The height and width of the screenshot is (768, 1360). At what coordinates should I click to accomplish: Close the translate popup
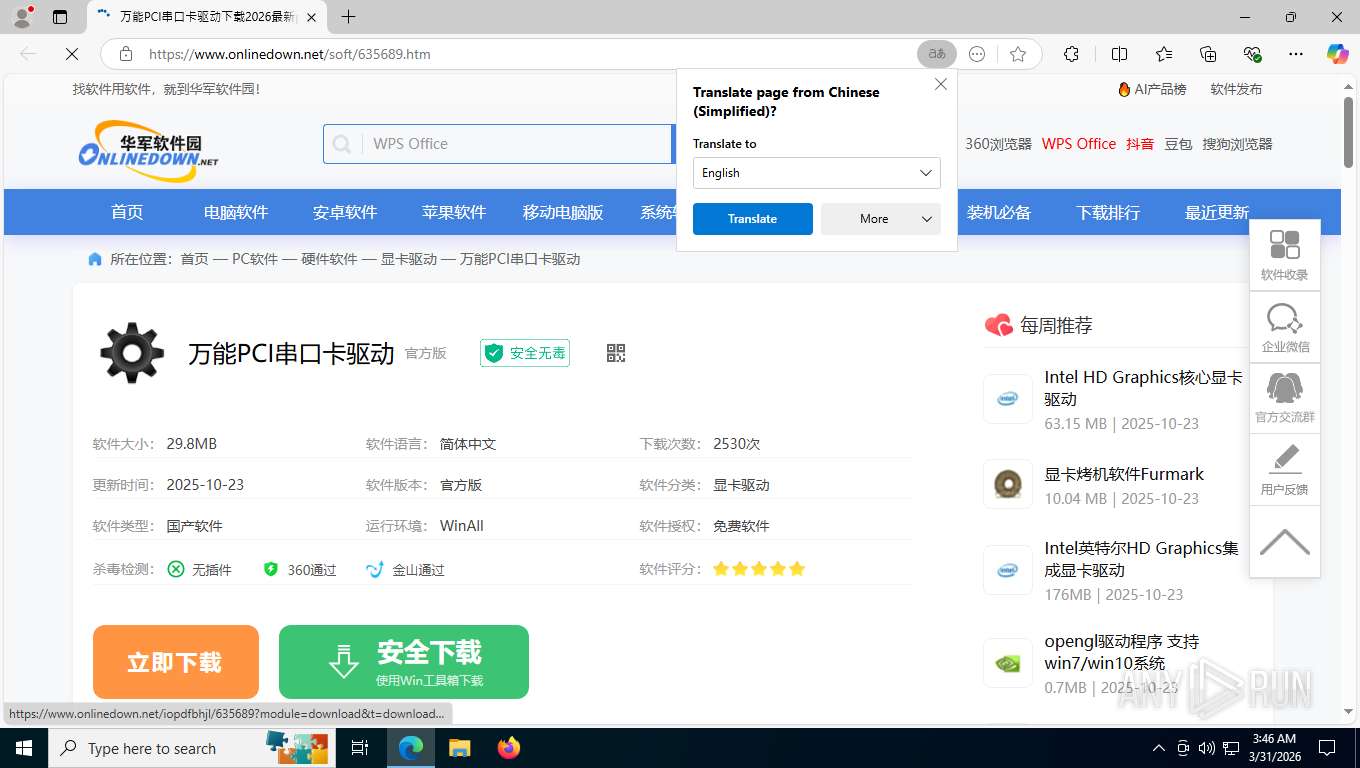(x=941, y=84)
